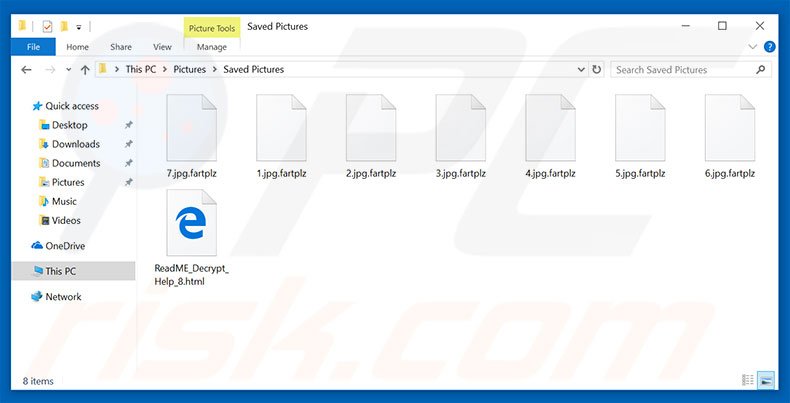
Task: Select This PC in navigation pane
Action: coord(73,271)
